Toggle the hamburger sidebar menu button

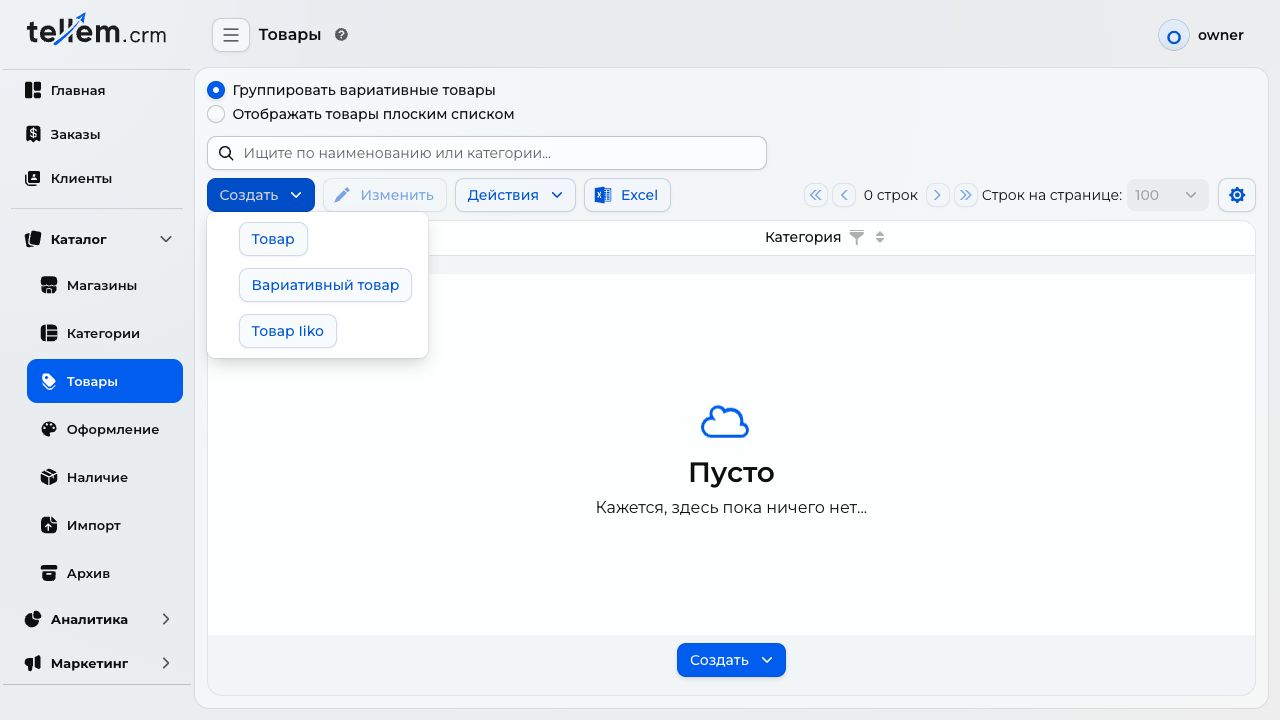pos(231,35)
